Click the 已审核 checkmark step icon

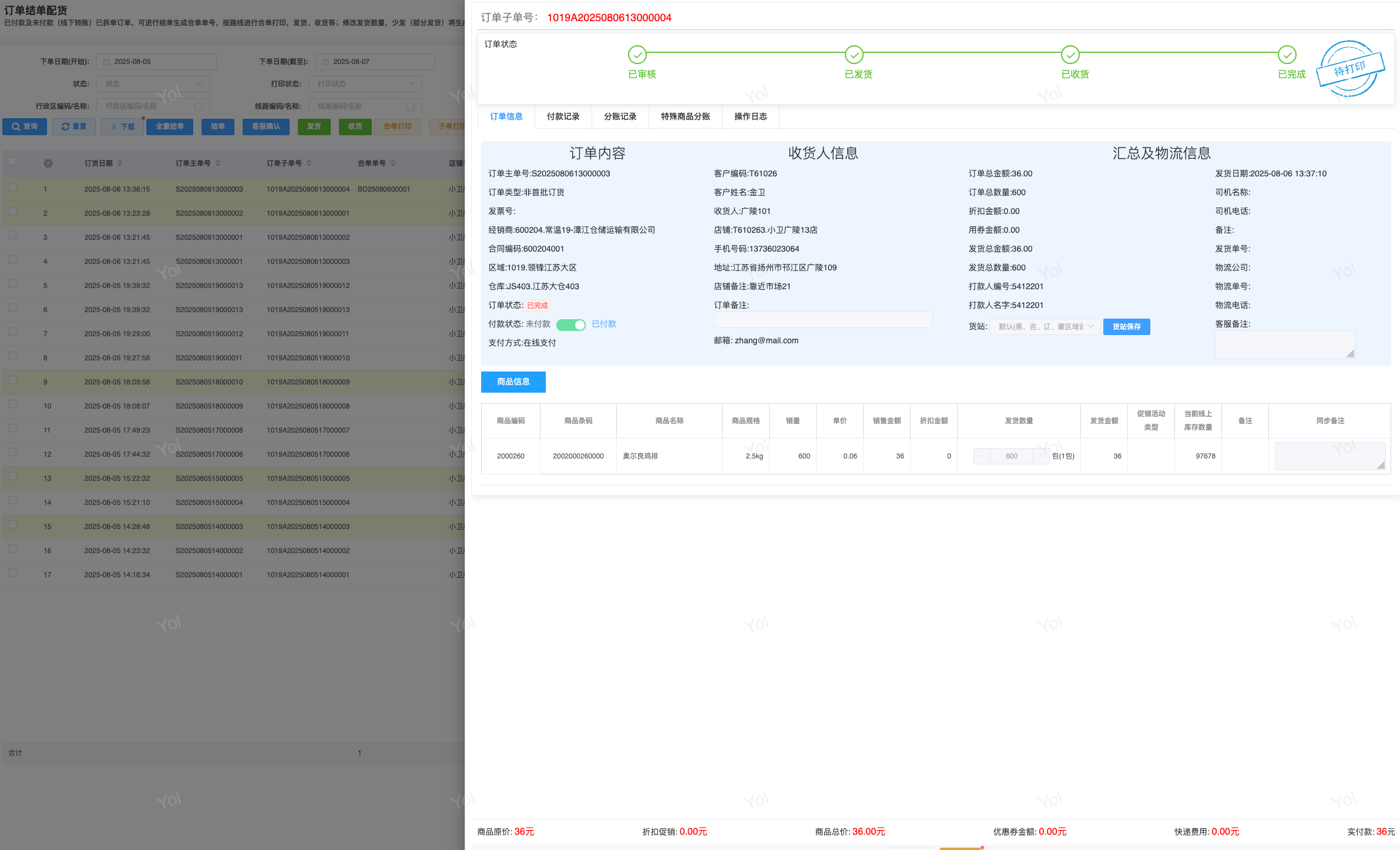pos(637,55)
